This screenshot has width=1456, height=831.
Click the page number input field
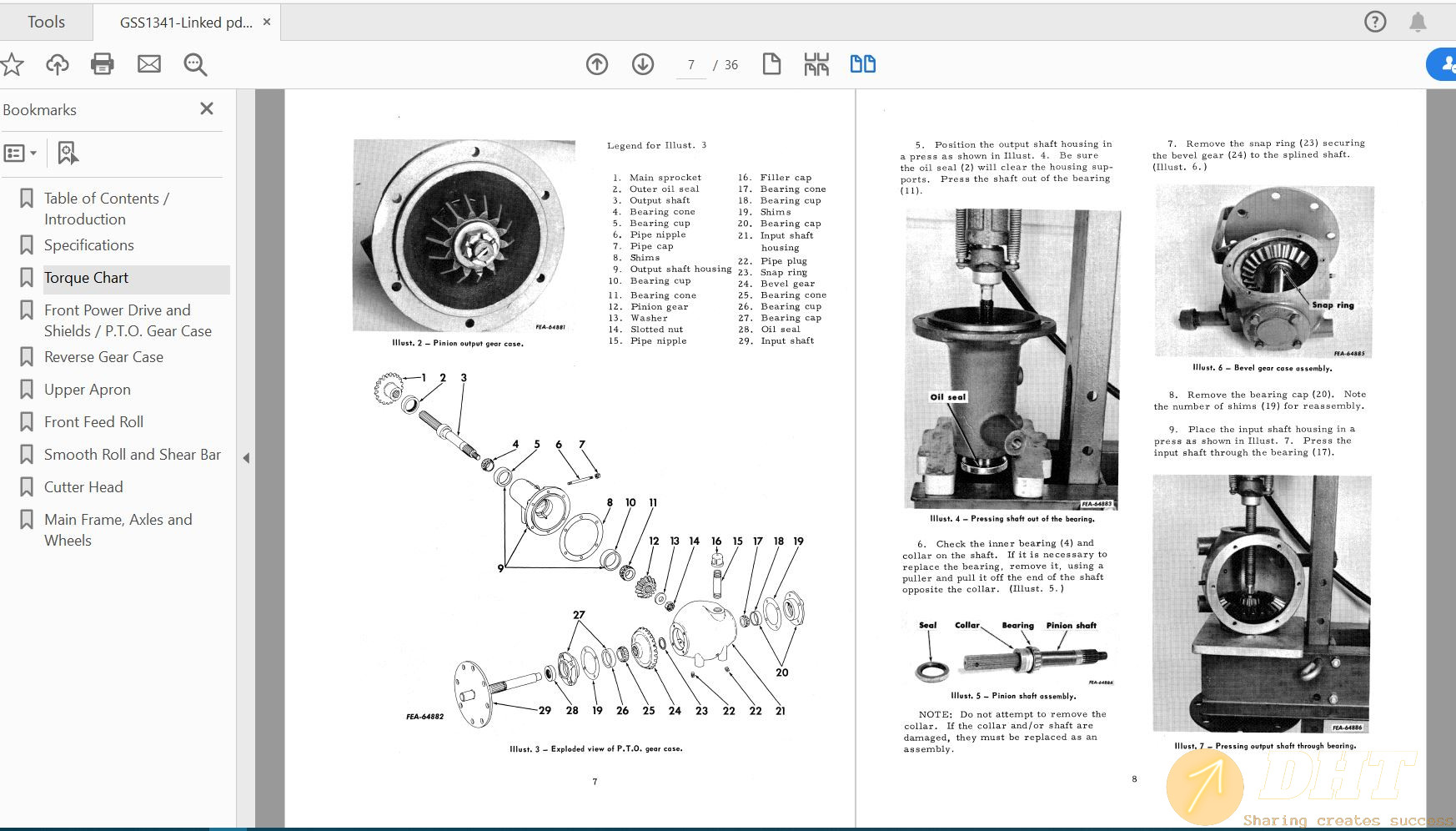[690, 65]
